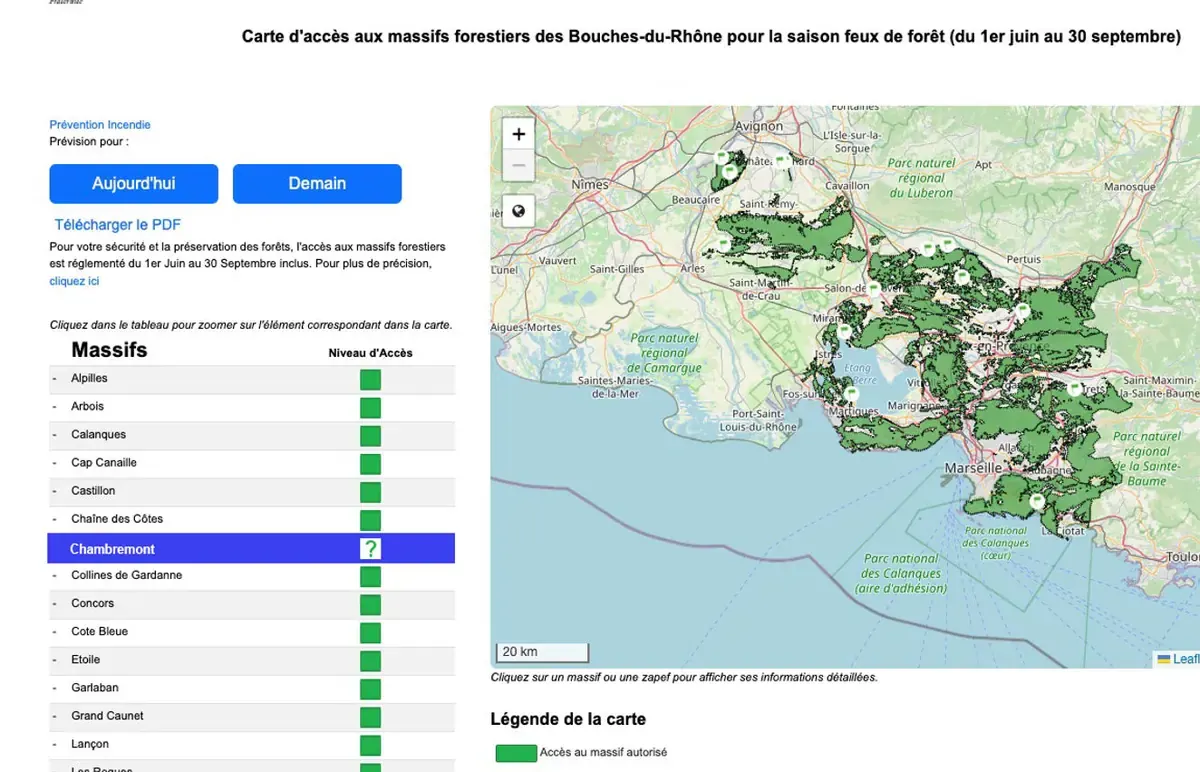Select the Chaîne des Côtes row

pos(251,519)
